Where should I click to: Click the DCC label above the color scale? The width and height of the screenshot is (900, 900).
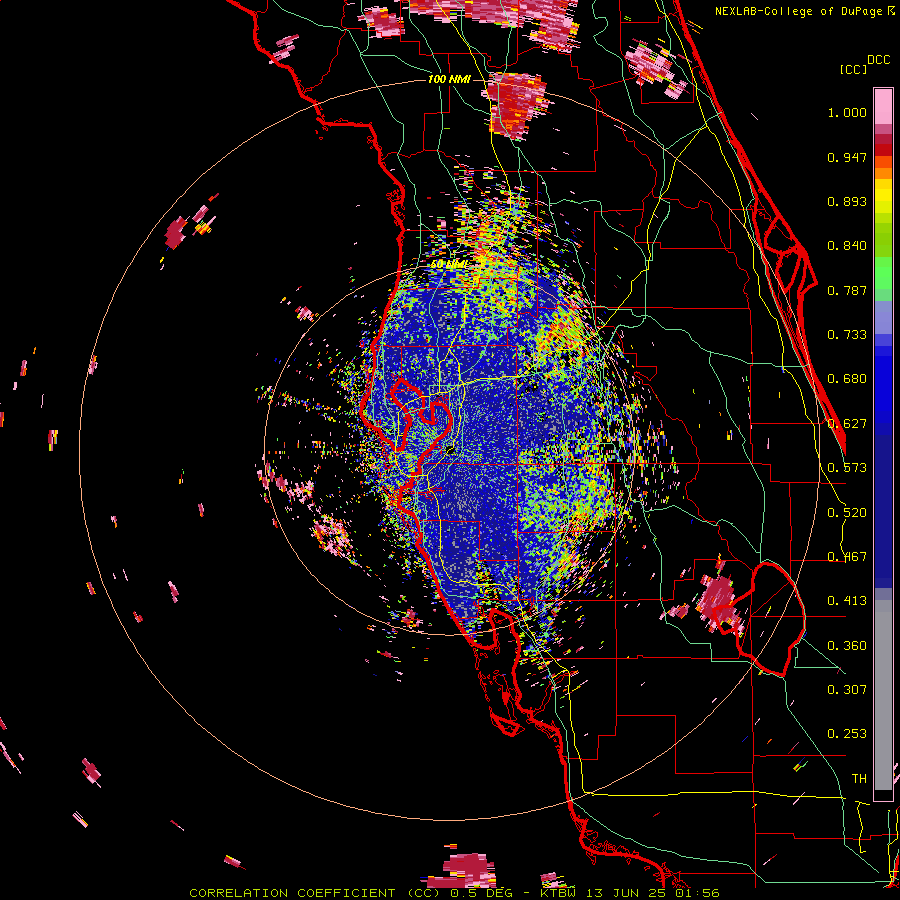coord(878,60)
